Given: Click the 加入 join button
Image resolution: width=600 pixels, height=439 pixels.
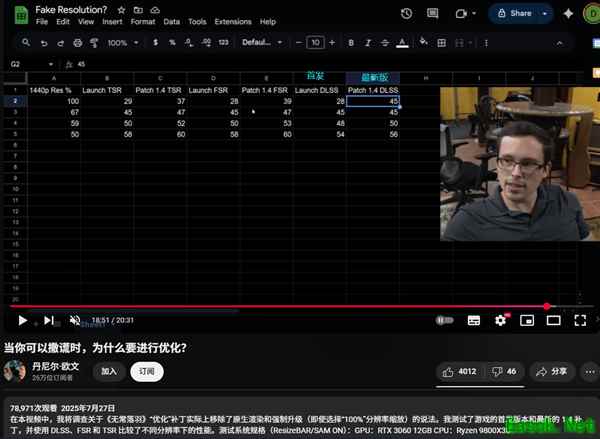Looking at the screenshot, I should [x=108, y=371].
